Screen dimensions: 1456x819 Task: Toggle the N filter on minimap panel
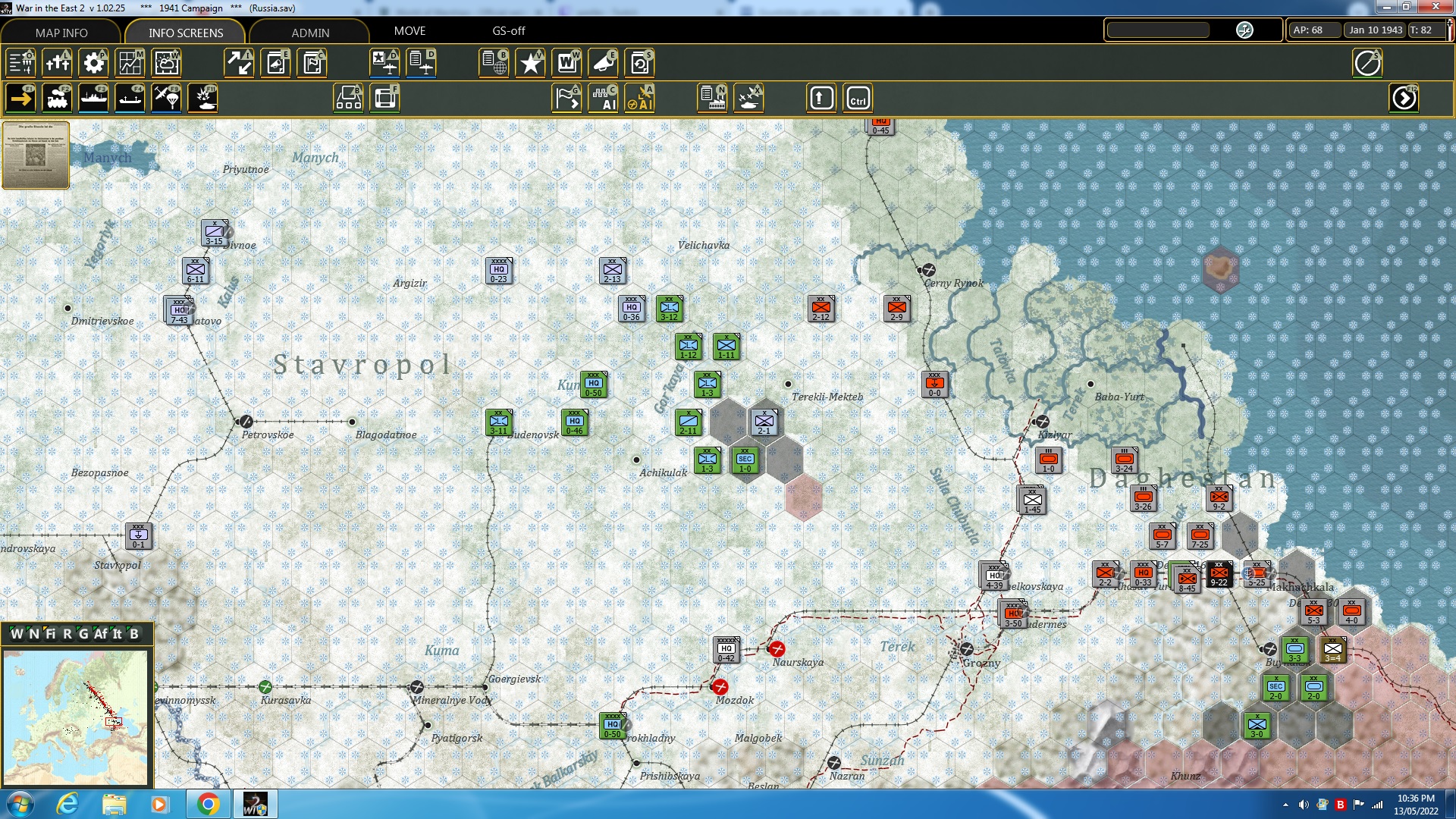(x=34, y=634)
